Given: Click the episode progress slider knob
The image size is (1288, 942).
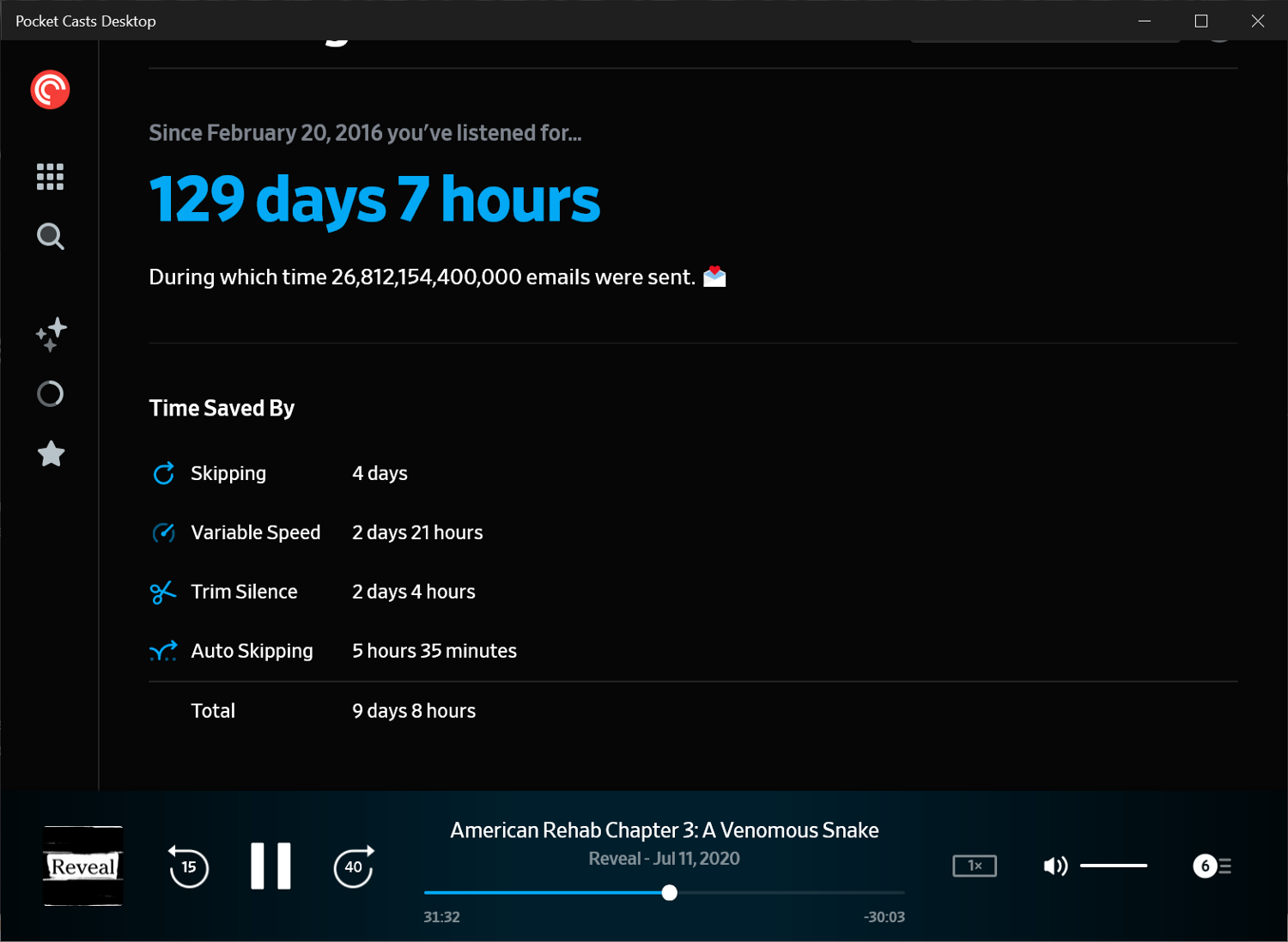Looking at the screenshot, I should [670, 893].
